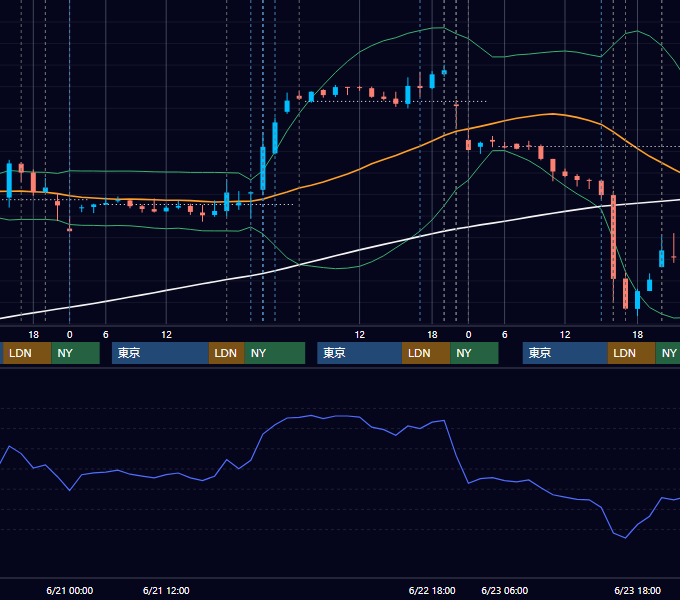This screenshot has height=600, width=680.
Task: Click the 6/21 00:00 date label
Action: [x=69, y=590]
